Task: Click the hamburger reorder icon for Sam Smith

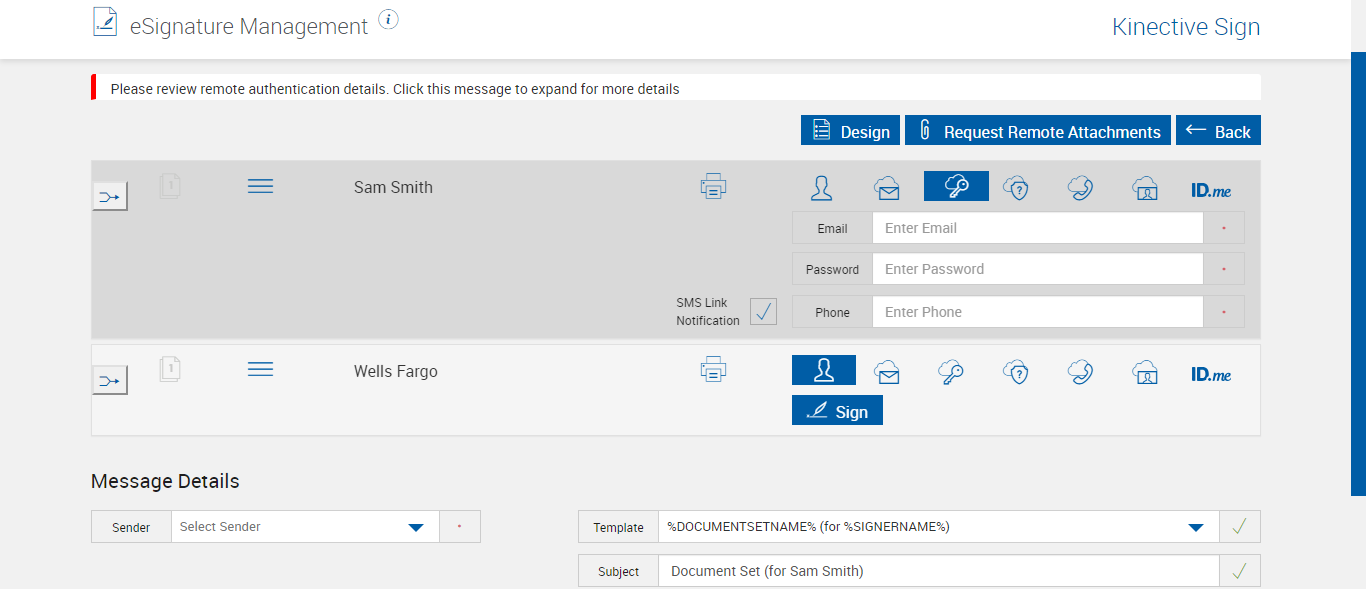Action: tap(260, 186)
